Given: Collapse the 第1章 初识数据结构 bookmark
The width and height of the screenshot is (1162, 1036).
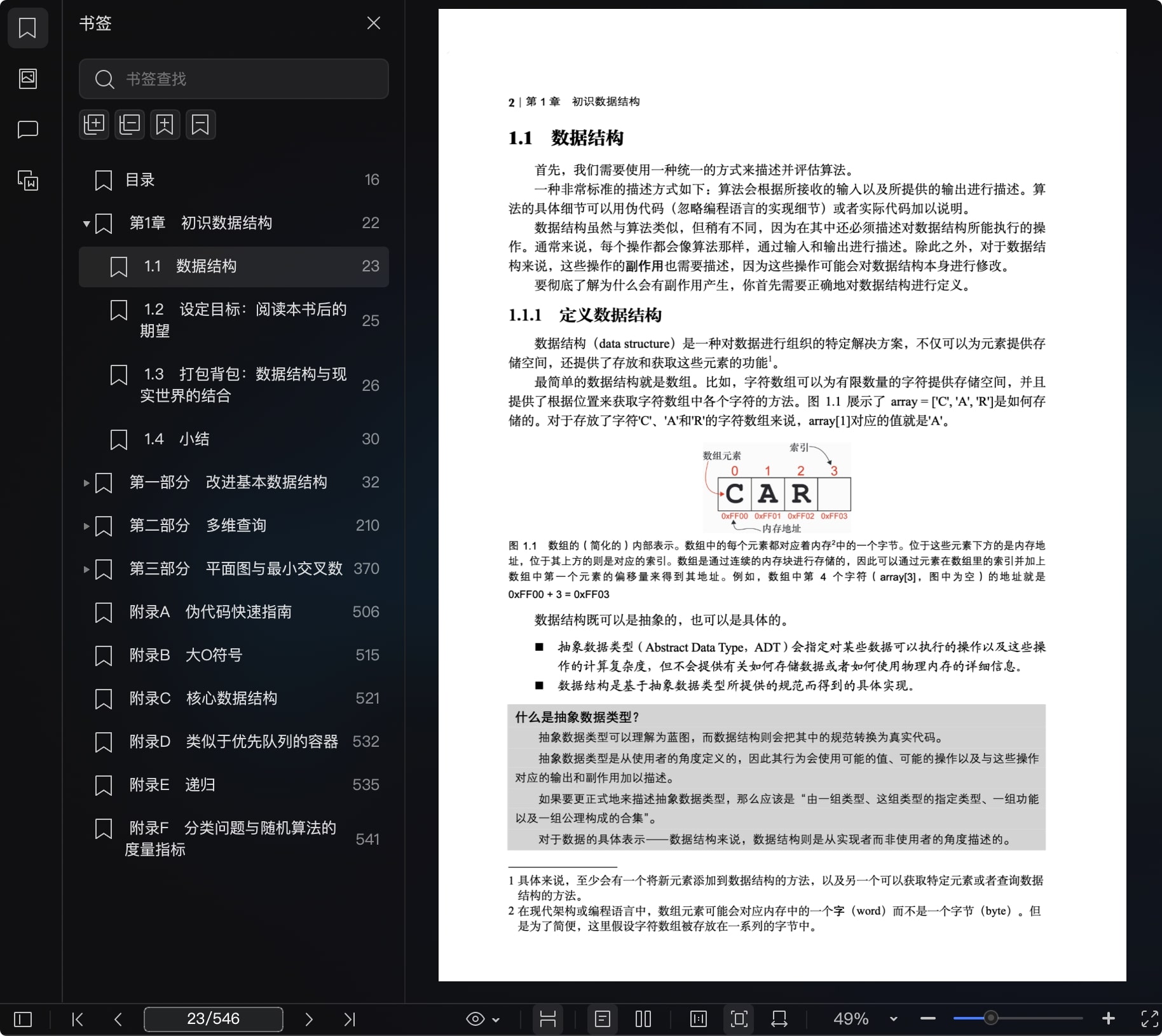Looking at the screenshot, I should click(x=86, y=224).
